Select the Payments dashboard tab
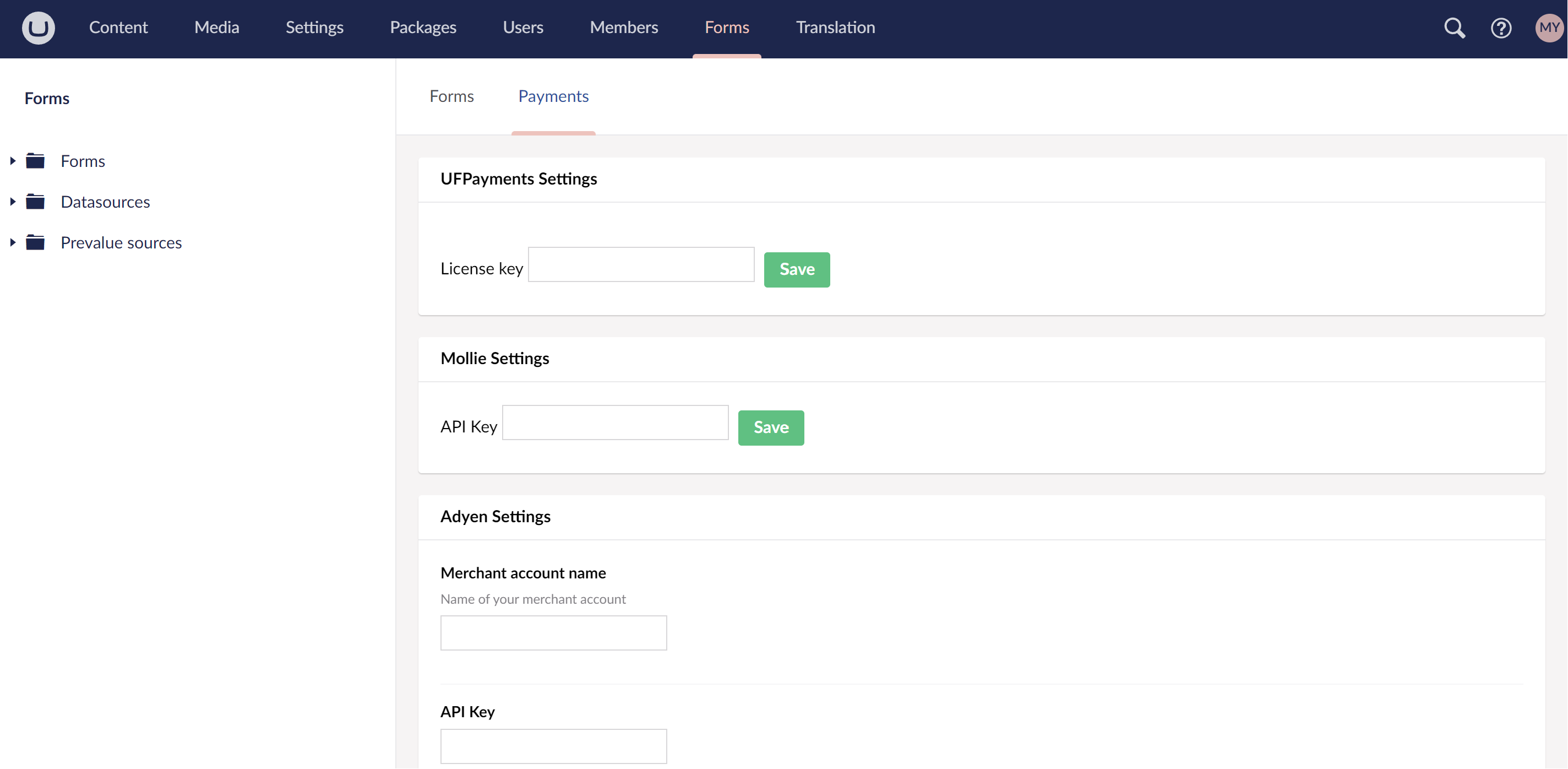Image resolution: width=1568 pixels, height=769 pixels. 553,96
